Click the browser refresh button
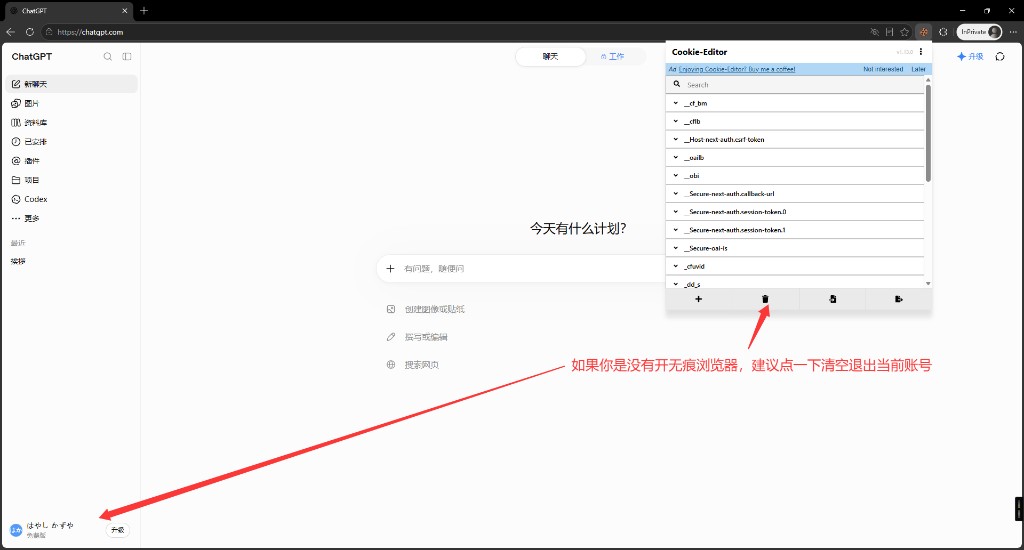Screen dimensions: 1024x550 click(29, 31)
